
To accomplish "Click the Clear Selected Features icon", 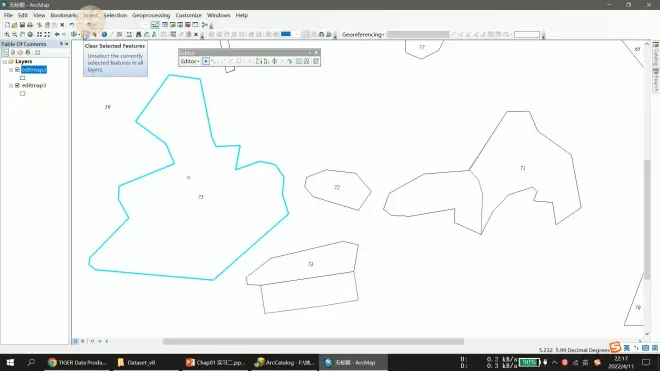I will (x=85, y=35).
